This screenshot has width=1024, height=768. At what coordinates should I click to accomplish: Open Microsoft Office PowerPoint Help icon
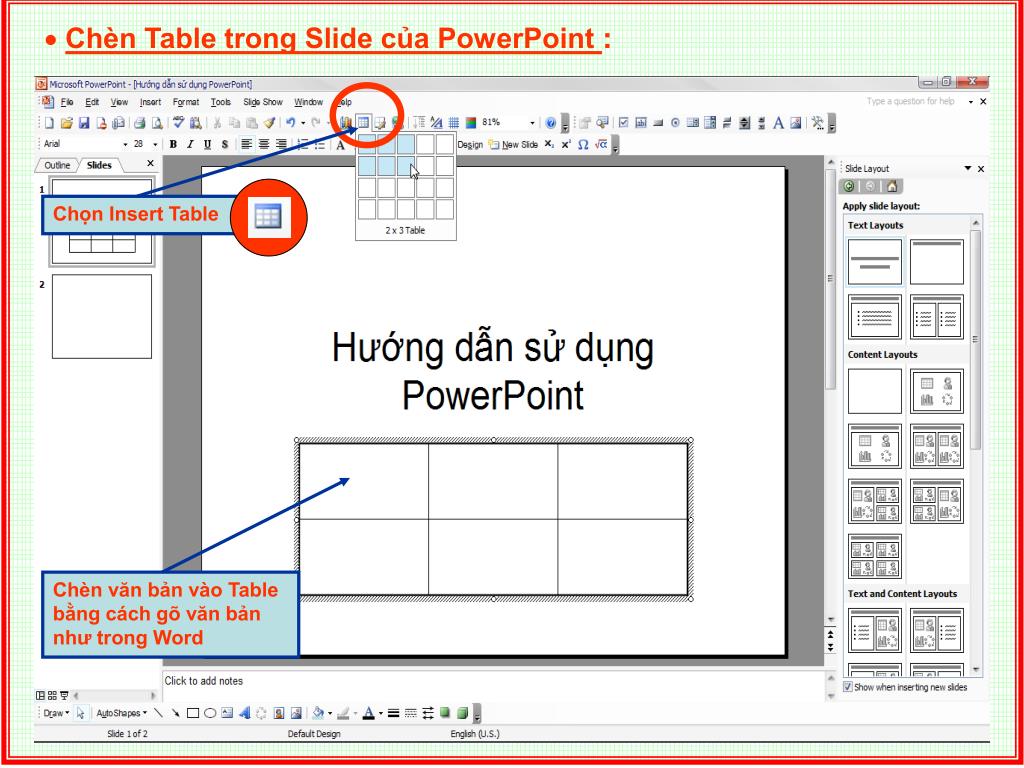tap(551, 123)
